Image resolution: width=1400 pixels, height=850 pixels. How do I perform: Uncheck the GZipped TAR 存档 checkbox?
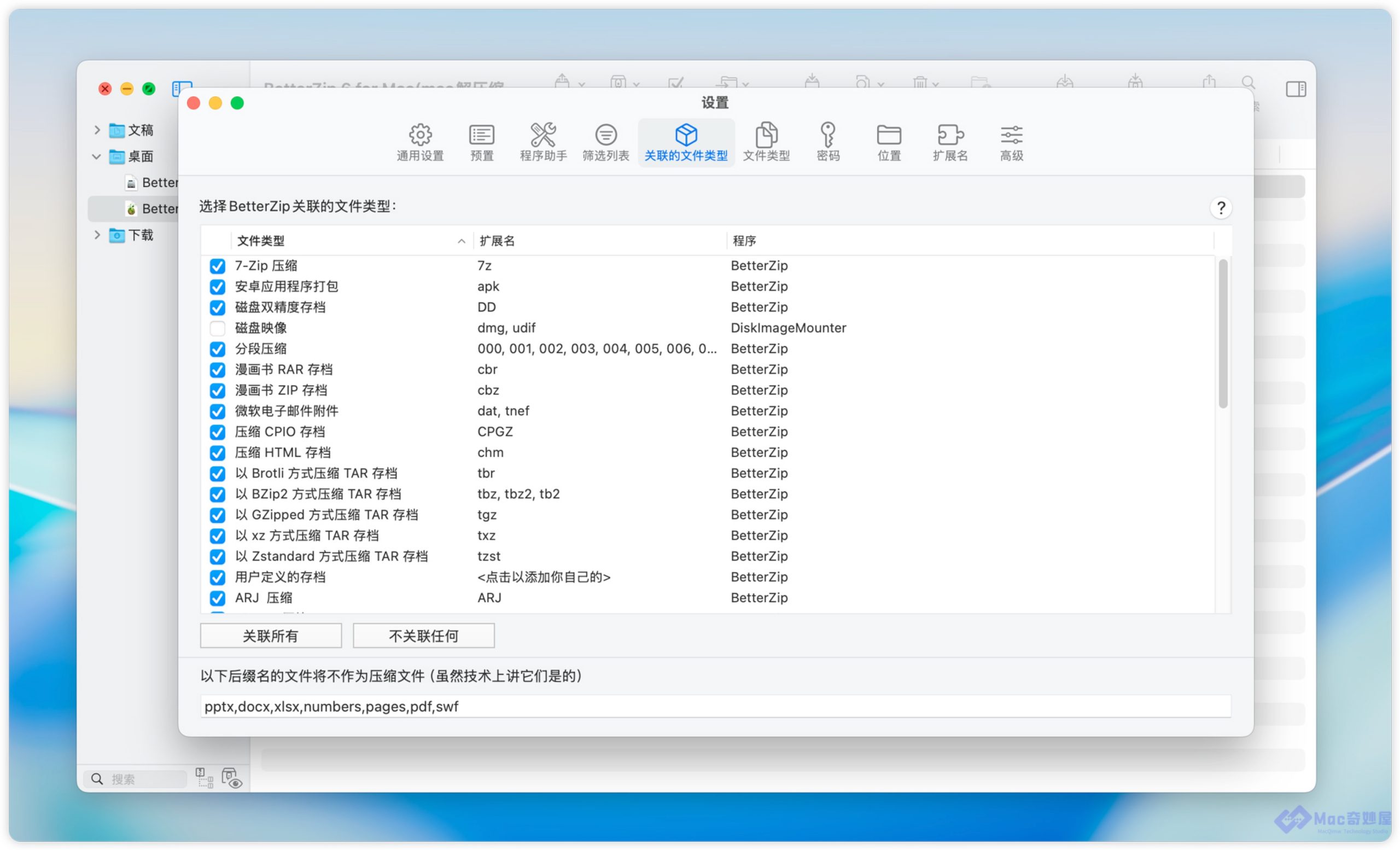coord(217,515)
